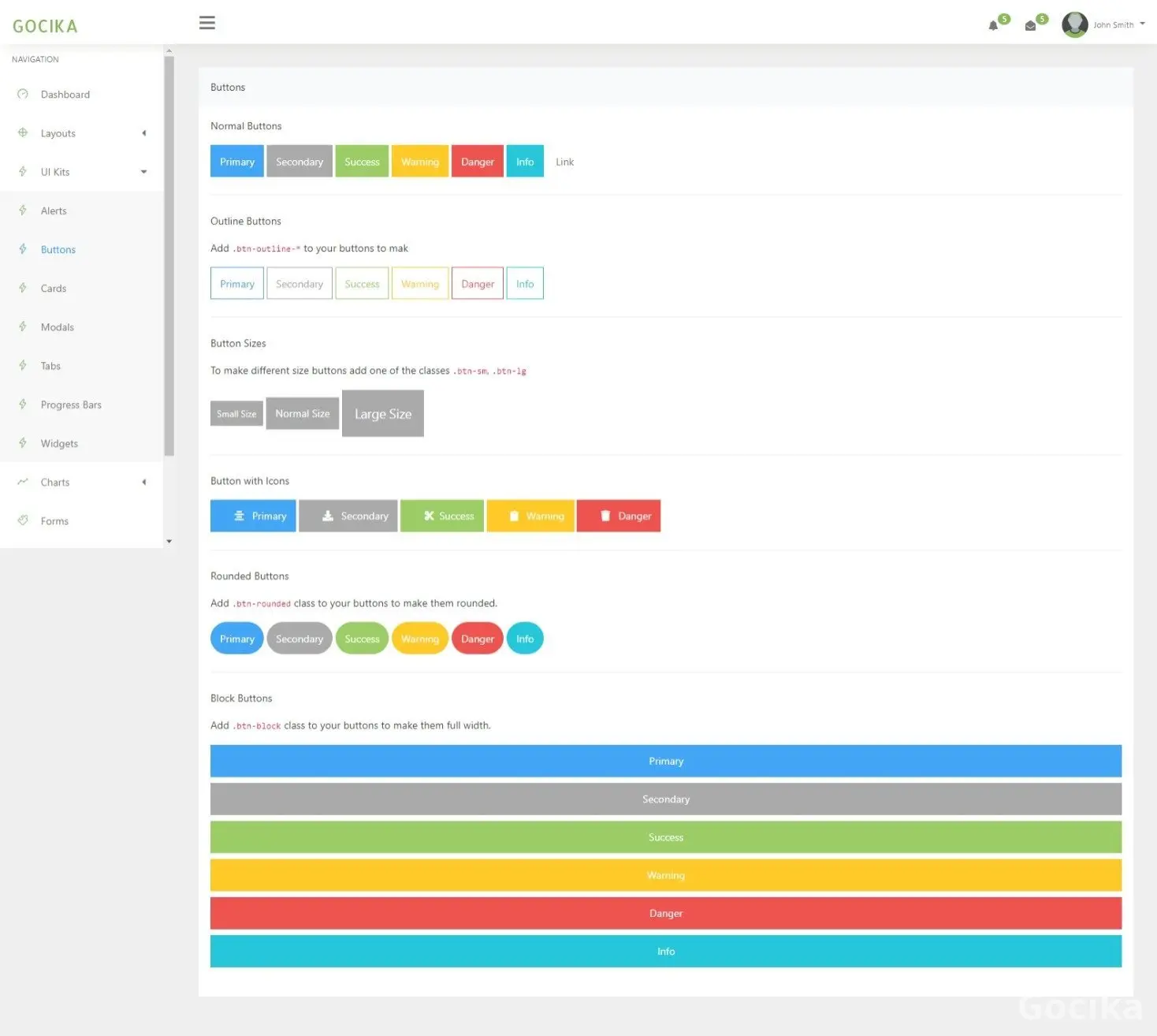Click the Dashboard gauge icon in sidebar
The image size is (1157, 1036).
[x=23, y=94]
